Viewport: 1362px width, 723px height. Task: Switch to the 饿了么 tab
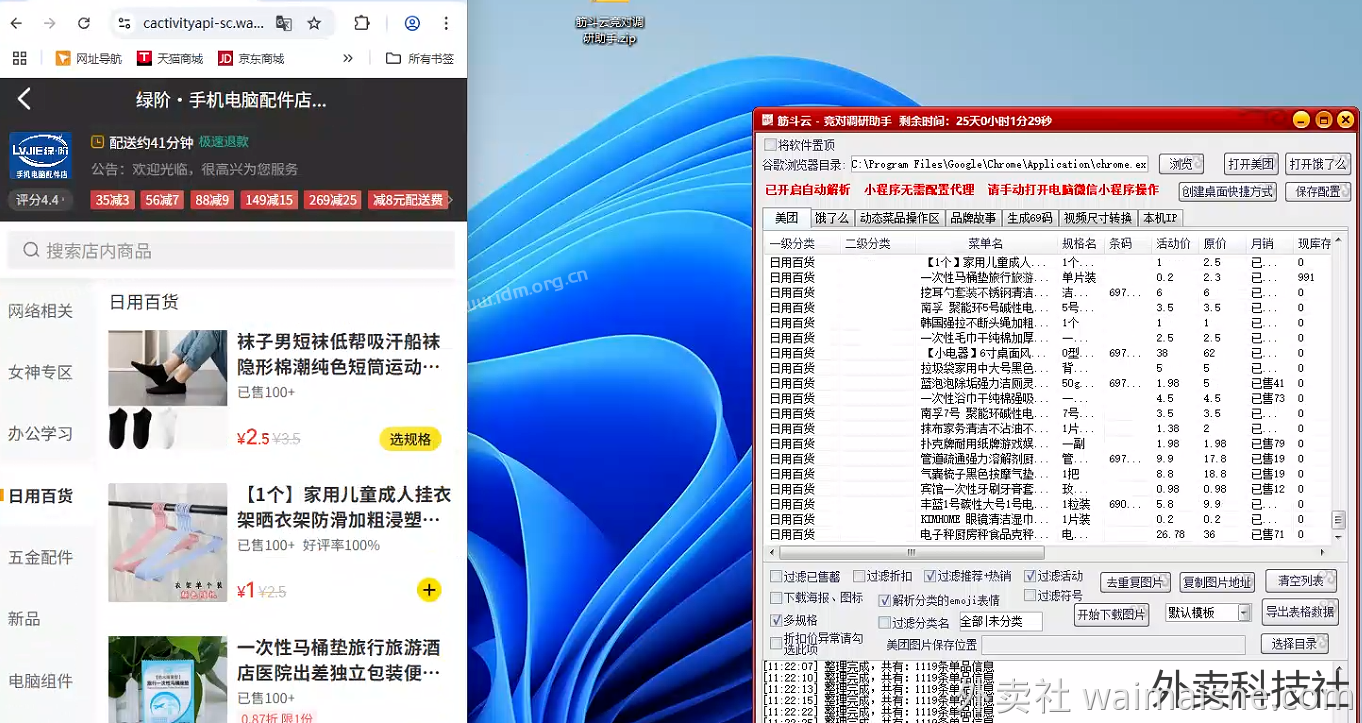(831, 218)
